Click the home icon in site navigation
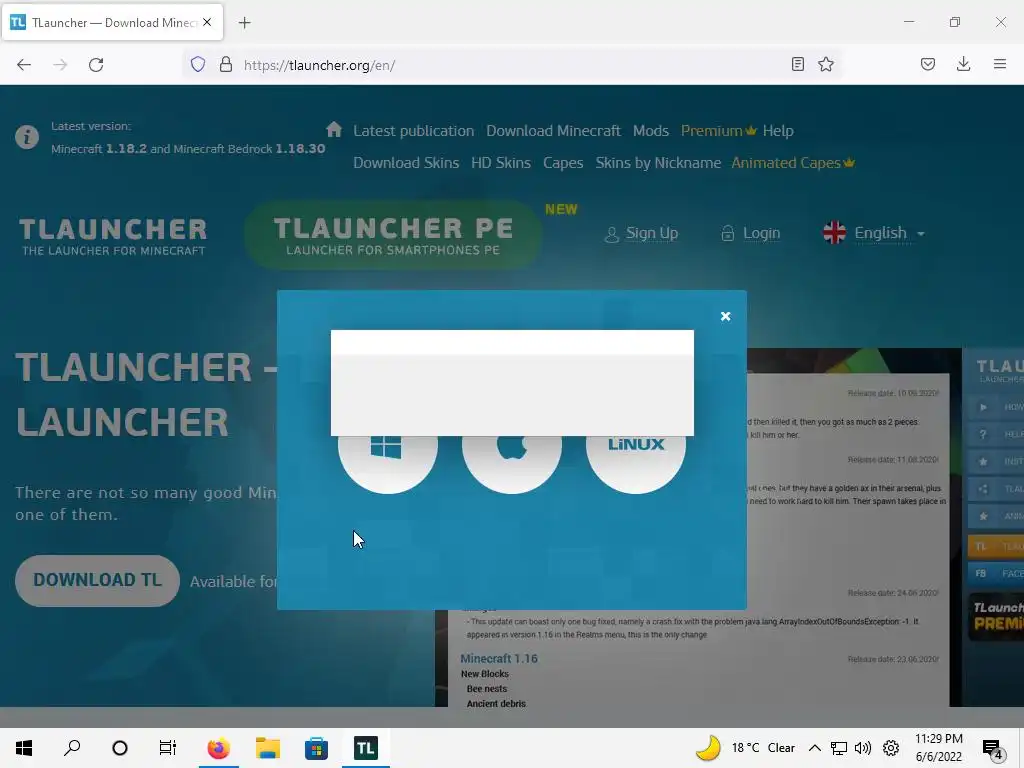This screenshot has width=1024, height=768. coord(334,129)
